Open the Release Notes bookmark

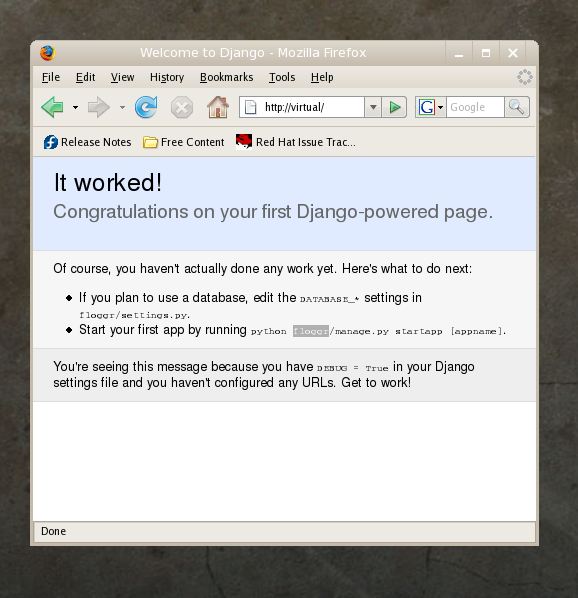[87, 142]
